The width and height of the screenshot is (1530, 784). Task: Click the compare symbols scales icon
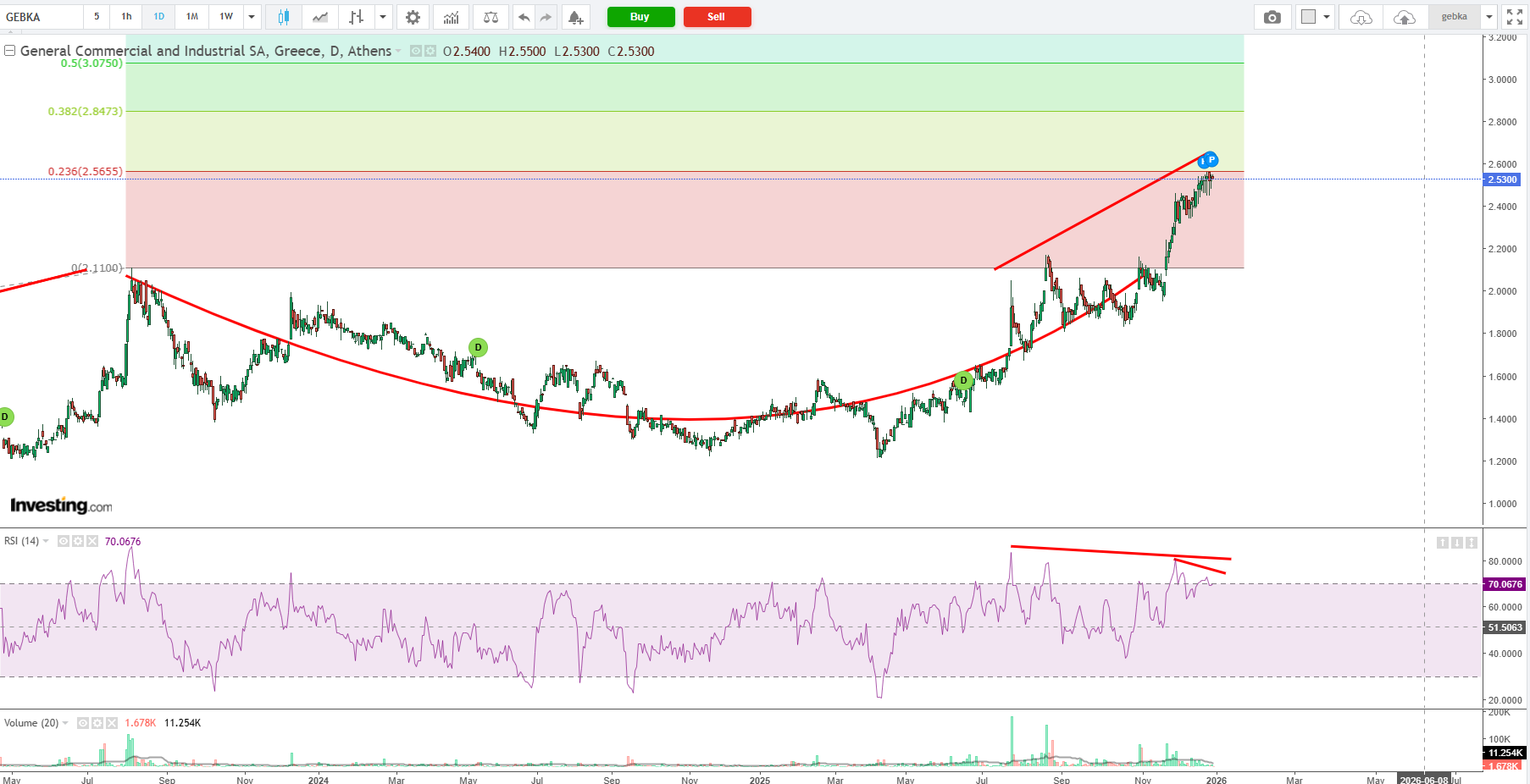pyautogui.click(x=491, y=17)
